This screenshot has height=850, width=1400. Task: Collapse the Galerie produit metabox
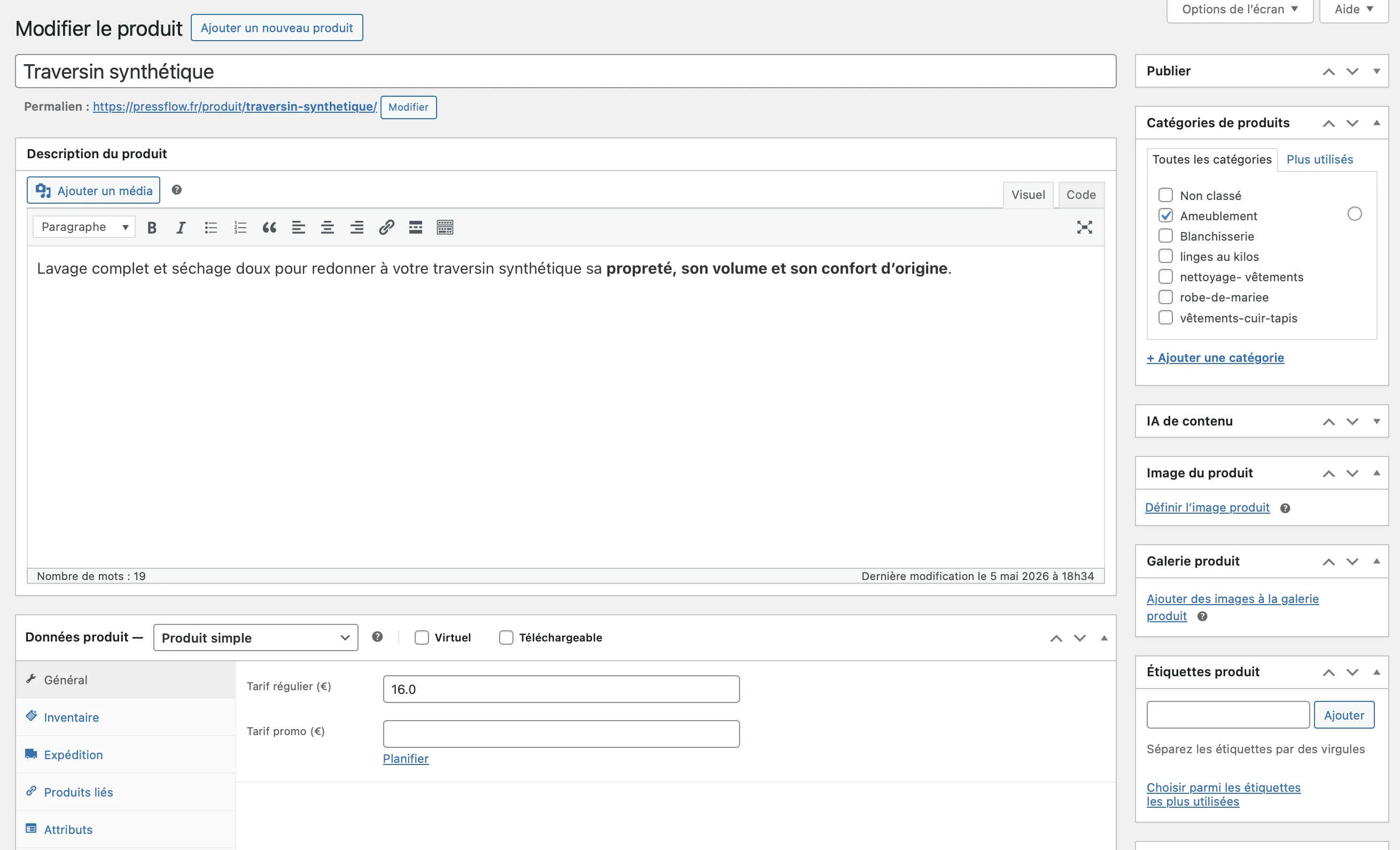1376,562
